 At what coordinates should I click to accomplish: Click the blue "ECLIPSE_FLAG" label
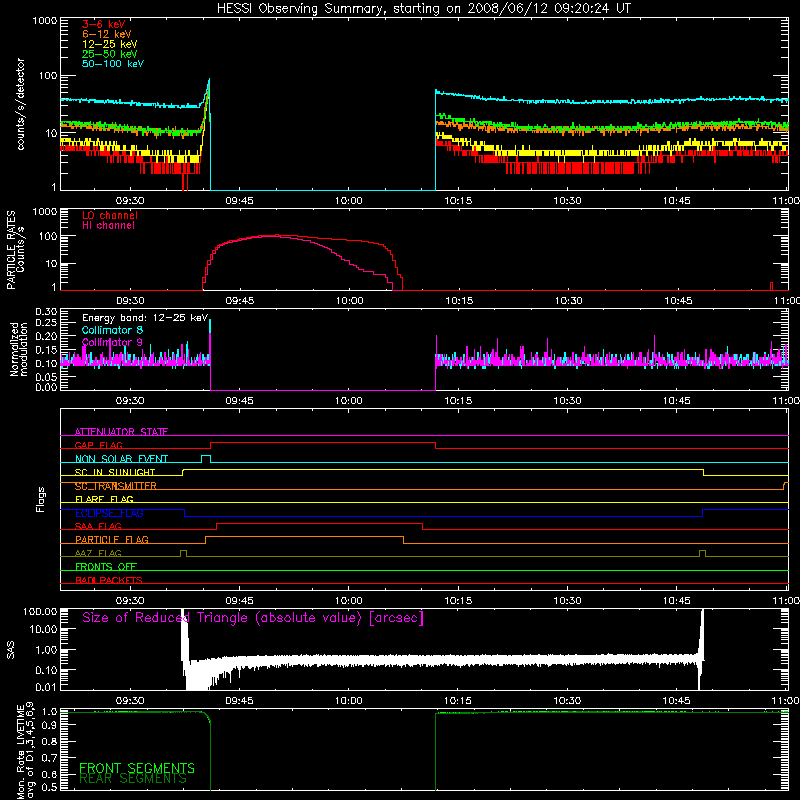109,513
